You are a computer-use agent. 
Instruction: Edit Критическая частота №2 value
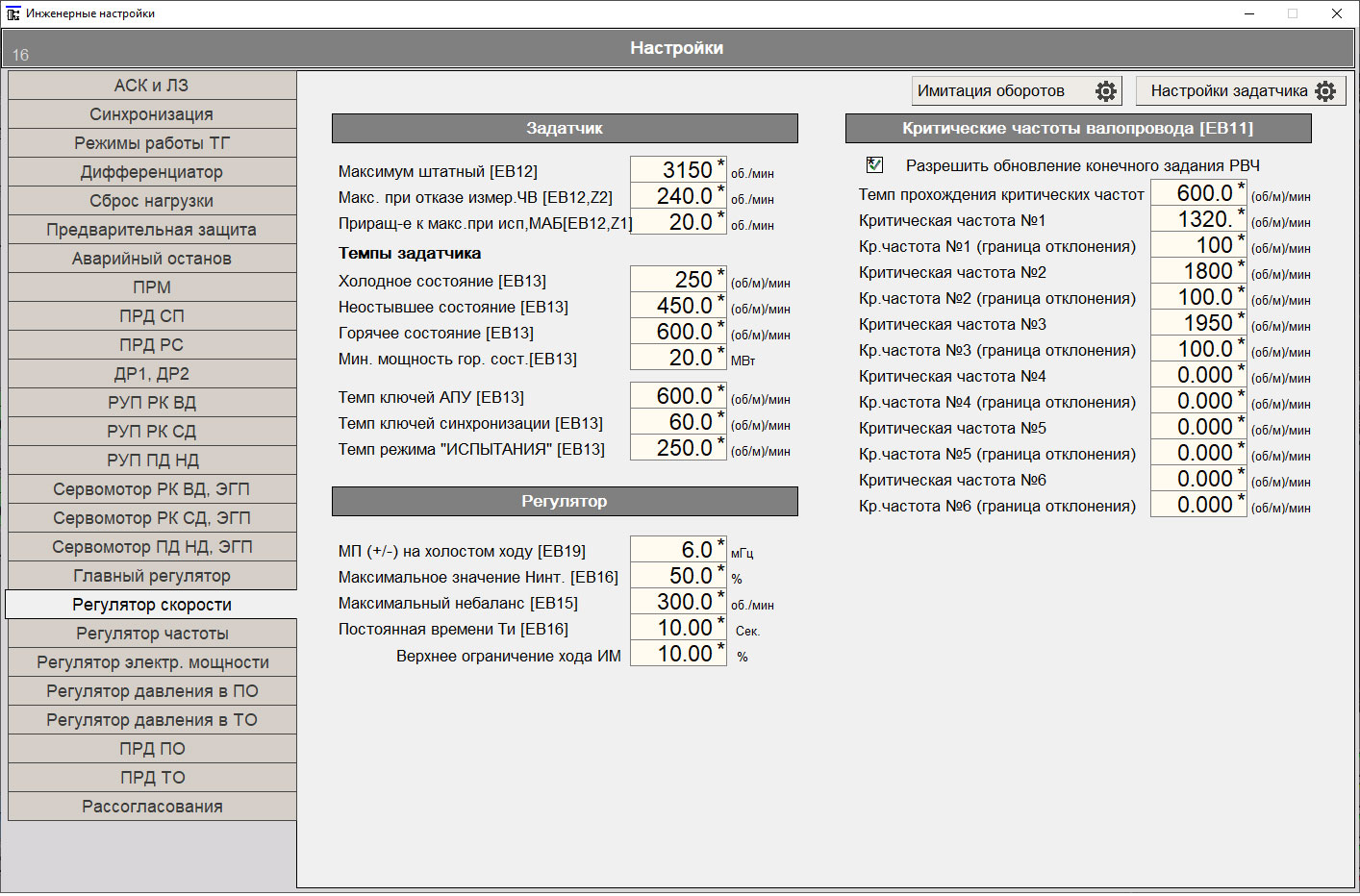tap(1198, 271)
